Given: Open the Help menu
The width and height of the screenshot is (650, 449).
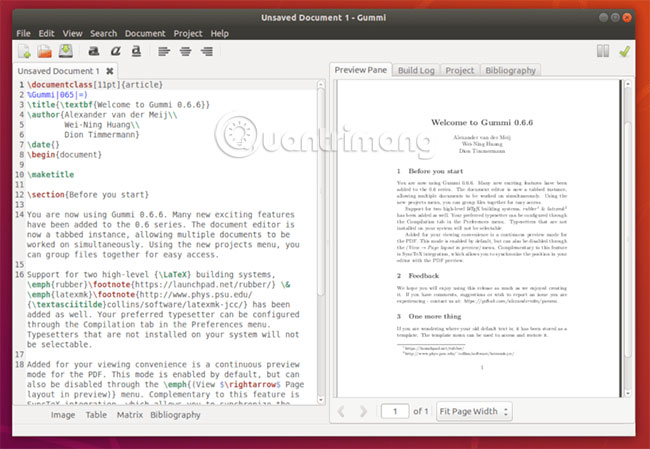Looking at the screenshot, I should coord(220,34).
